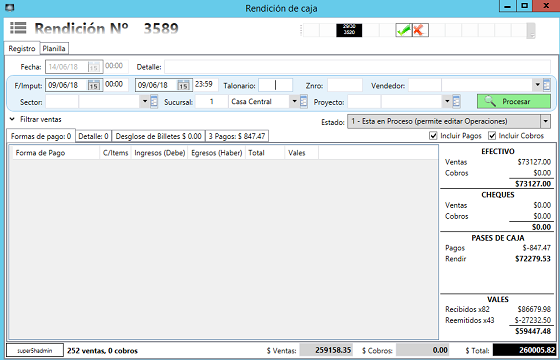The height and width of the screenshot is (360, 560).
Task: Open the Estado dropdown list
Action: 545,121
